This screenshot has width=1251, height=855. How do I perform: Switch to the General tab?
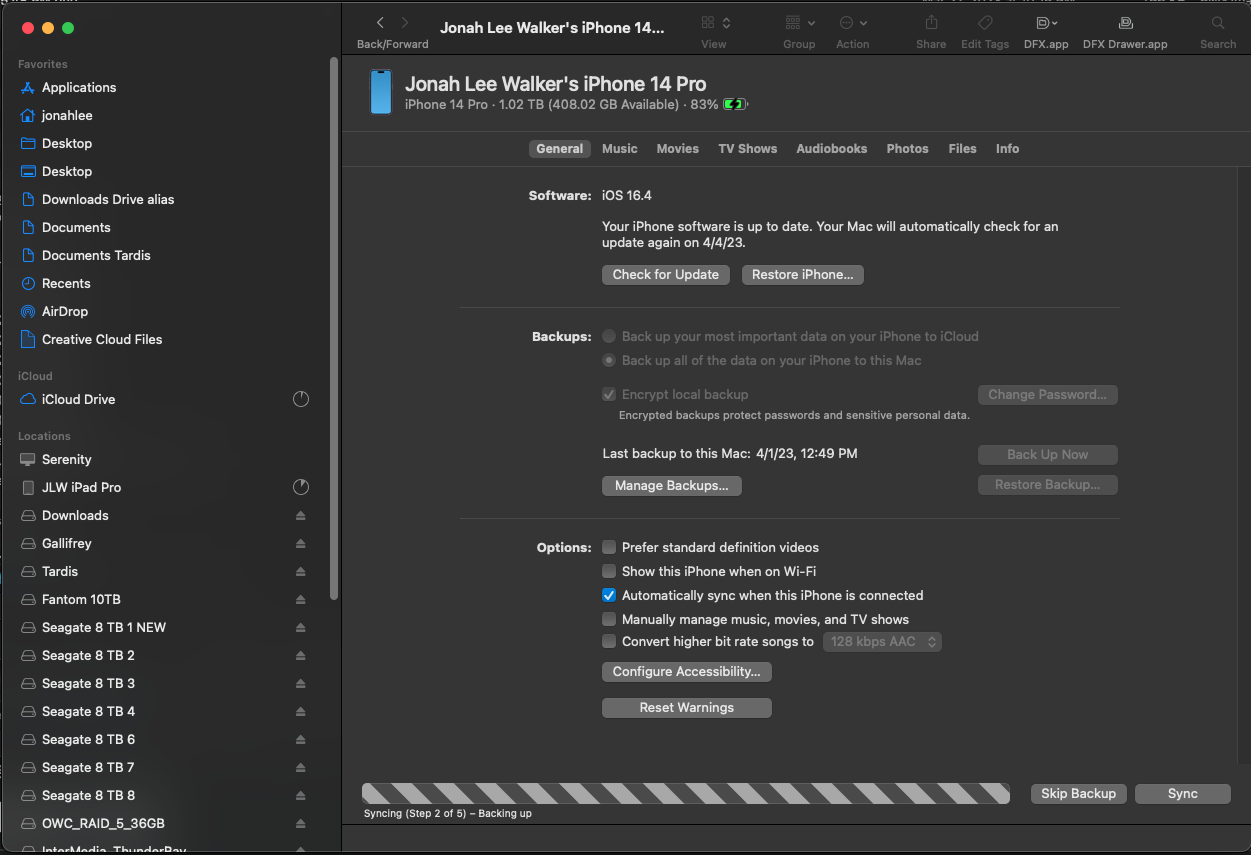point(559,149)
